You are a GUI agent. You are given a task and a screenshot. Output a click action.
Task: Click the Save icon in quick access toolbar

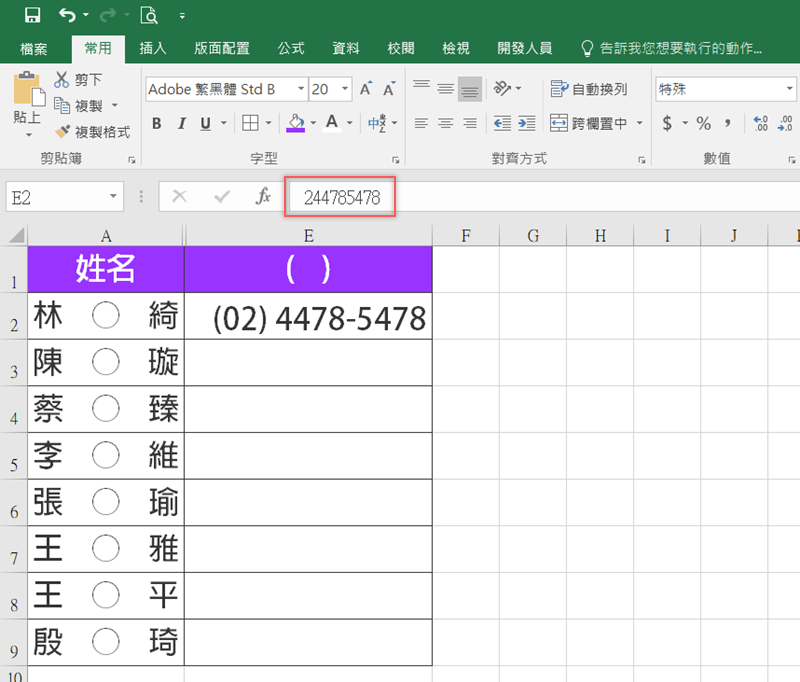tap(32, 15)
